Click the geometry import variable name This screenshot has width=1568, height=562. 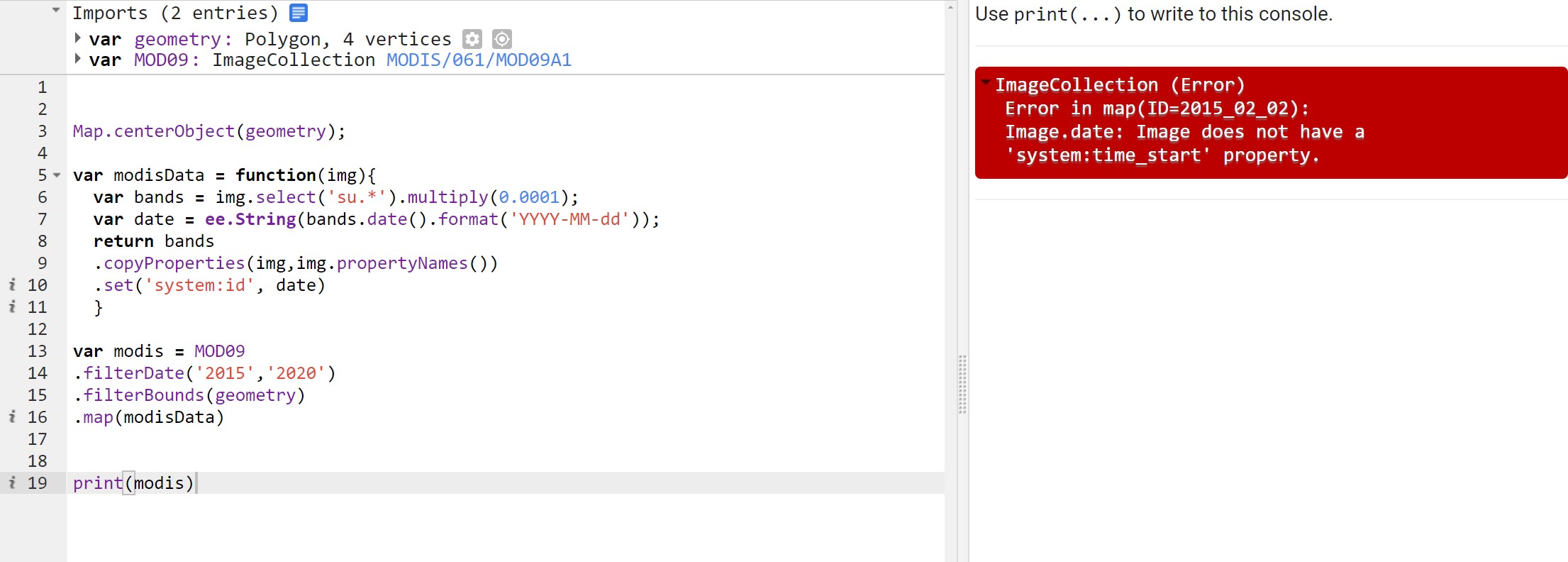(178, 39)
